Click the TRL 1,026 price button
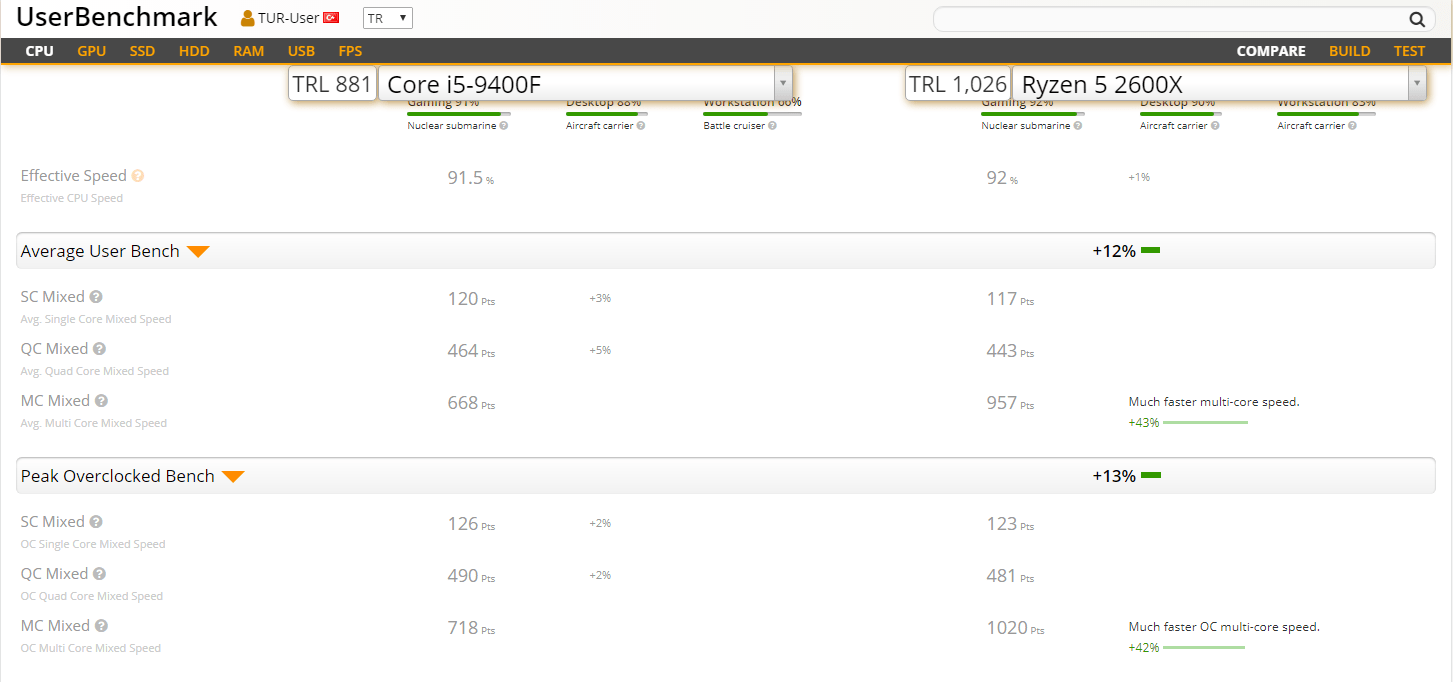The width and height of the screenshot is (1453, 682). (958, 85)
